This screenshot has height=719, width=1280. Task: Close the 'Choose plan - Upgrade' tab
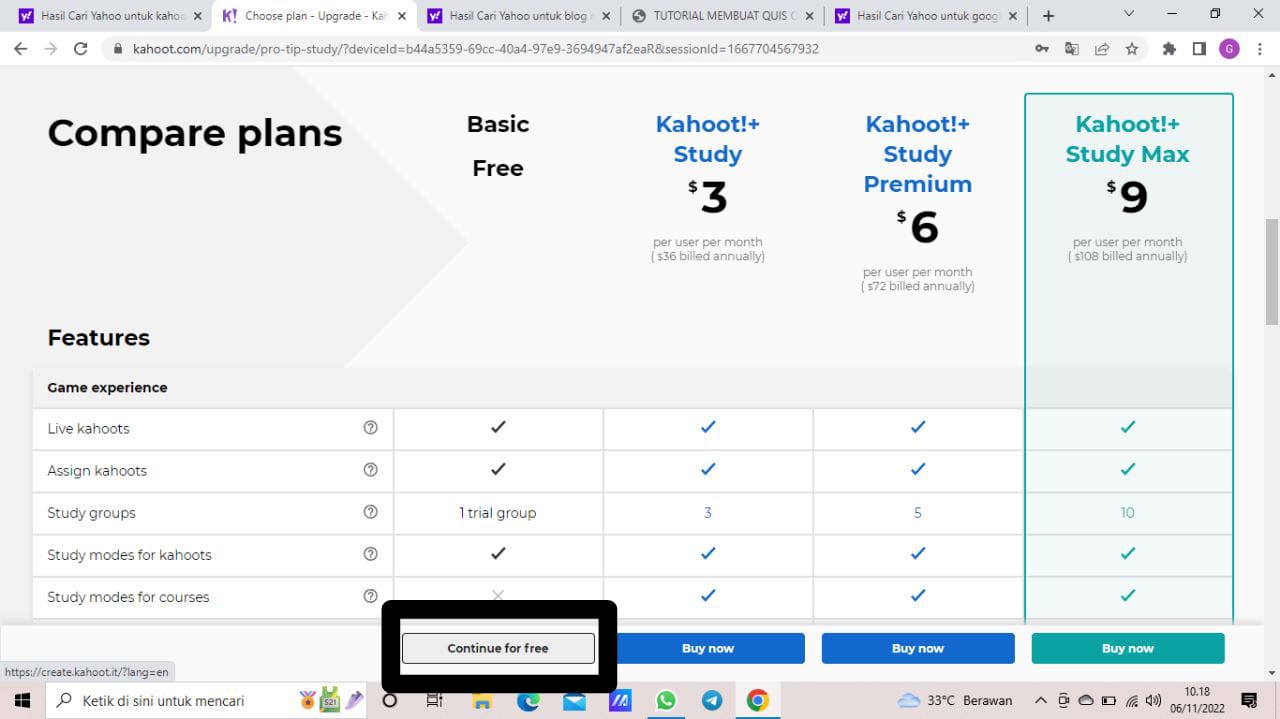click(402, 16)
